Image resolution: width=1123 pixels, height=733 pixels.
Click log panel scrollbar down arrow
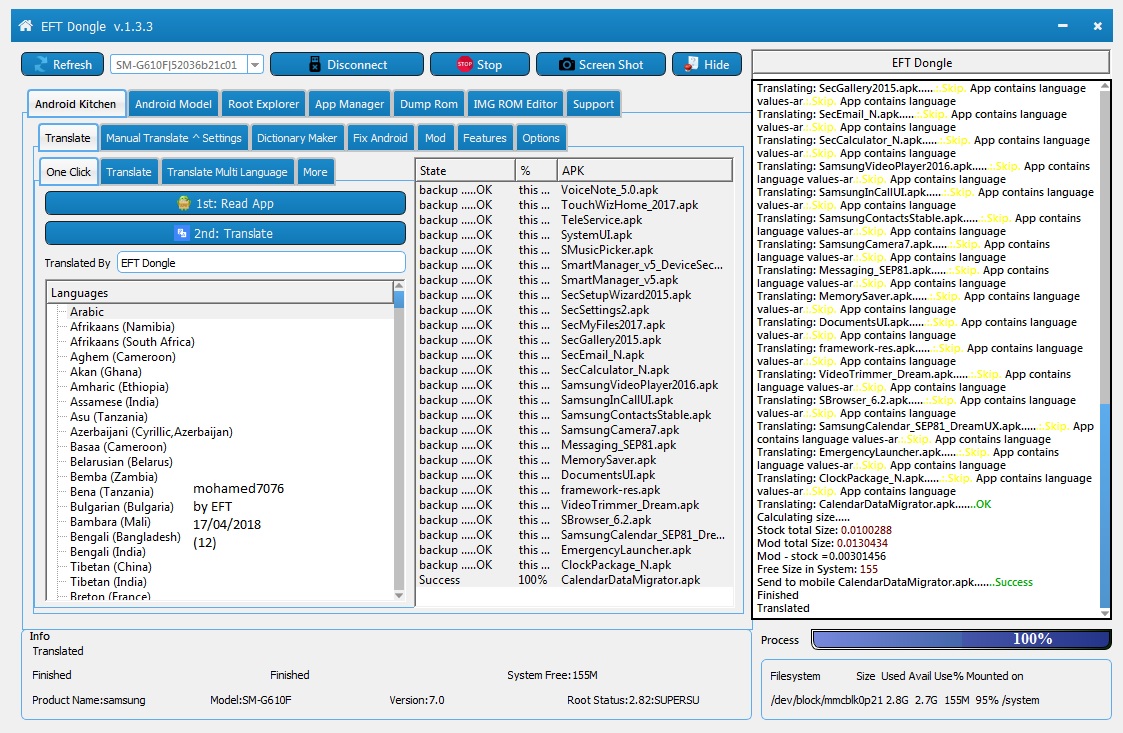tap(1104, 613)
